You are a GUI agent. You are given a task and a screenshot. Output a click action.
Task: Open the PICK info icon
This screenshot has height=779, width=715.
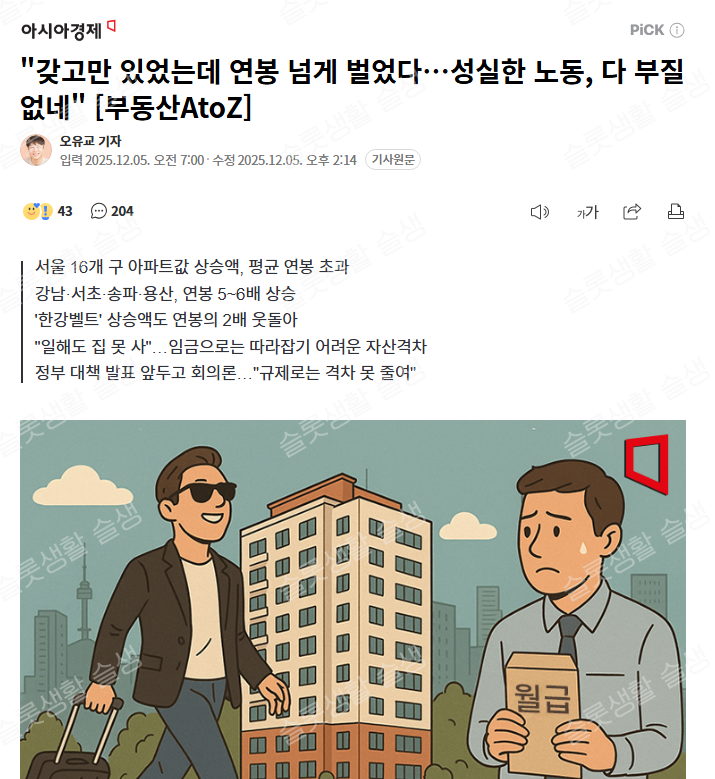(677, 30)
